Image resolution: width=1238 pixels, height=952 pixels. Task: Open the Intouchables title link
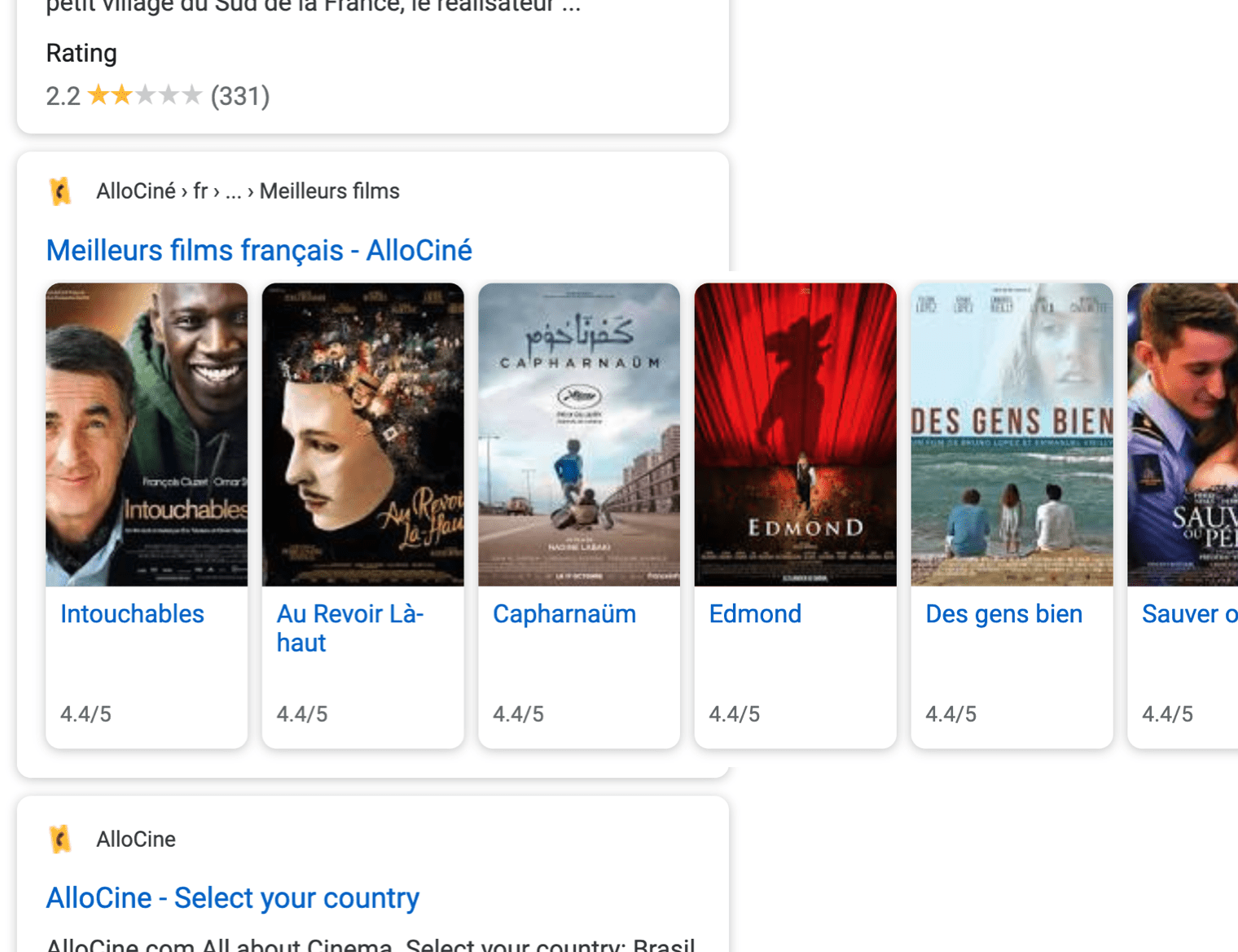coord(133,614)
